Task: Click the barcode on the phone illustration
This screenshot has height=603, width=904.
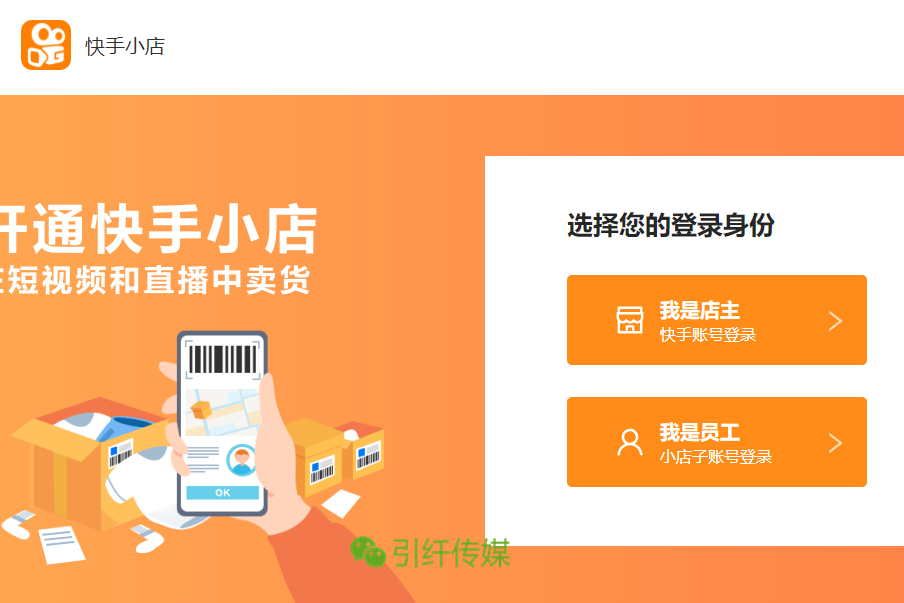Action: [223, 359]
